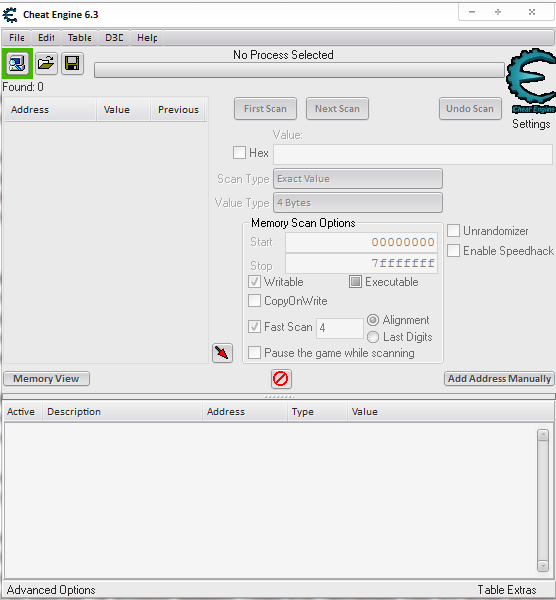Click the scan progress bar

[299, 70]
